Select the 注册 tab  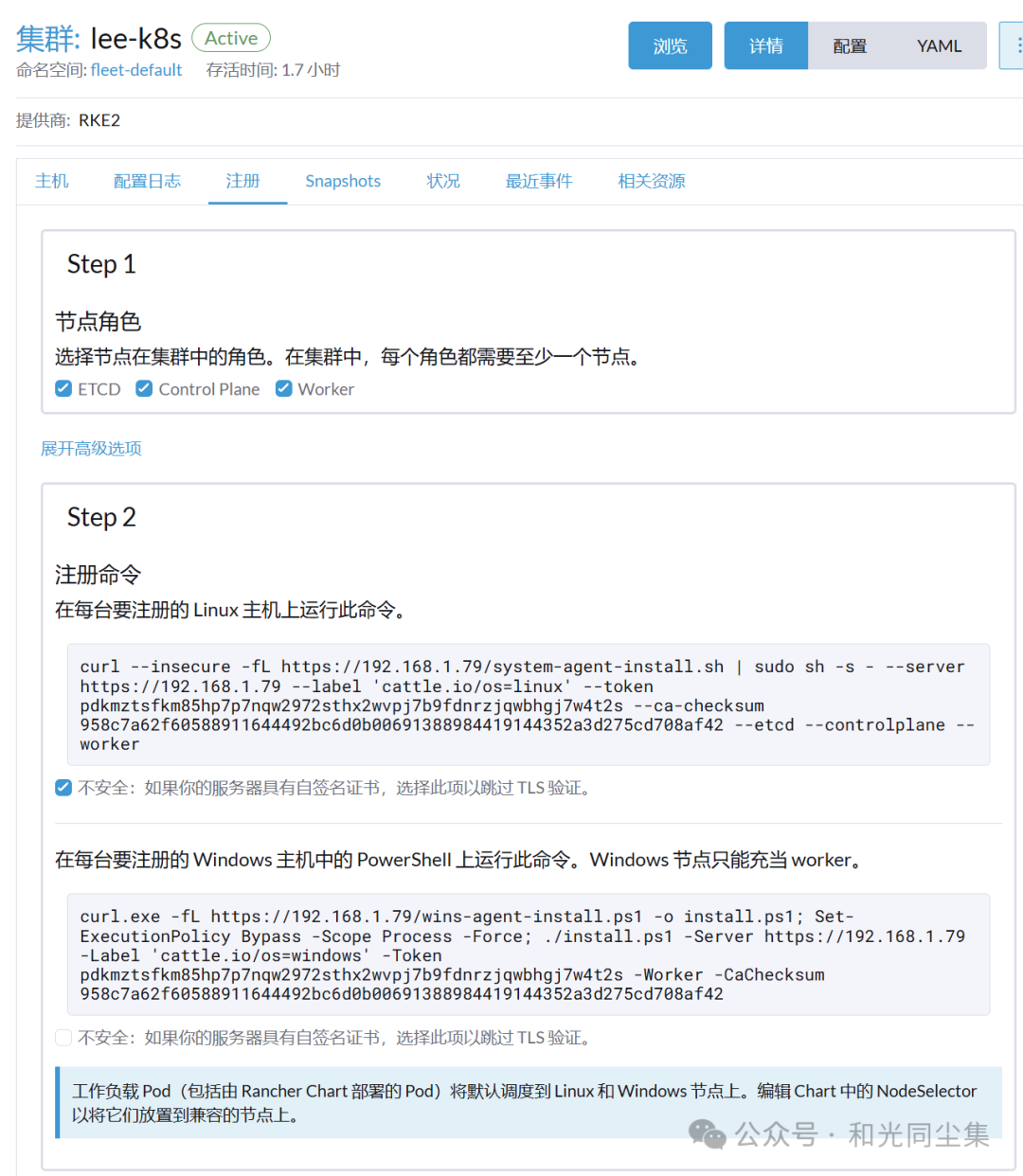coord(242,181)
